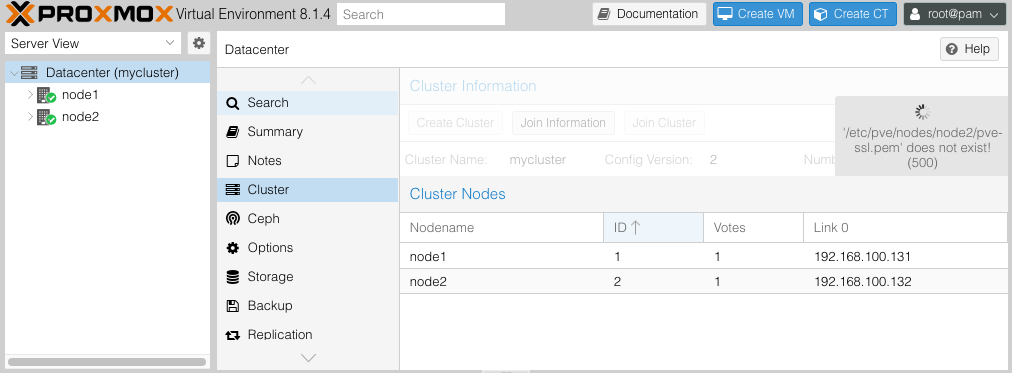Open the Notes menu item
Viewport: 1012px width, 373px height.
coord(307,161)
